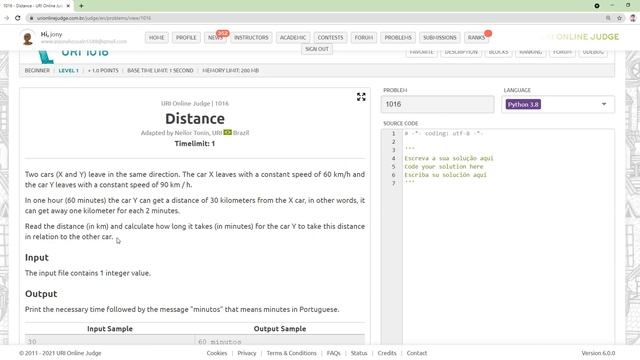Open the Cookies footer link
This screenshot has width=640, height=360.
tap(217, 353)
